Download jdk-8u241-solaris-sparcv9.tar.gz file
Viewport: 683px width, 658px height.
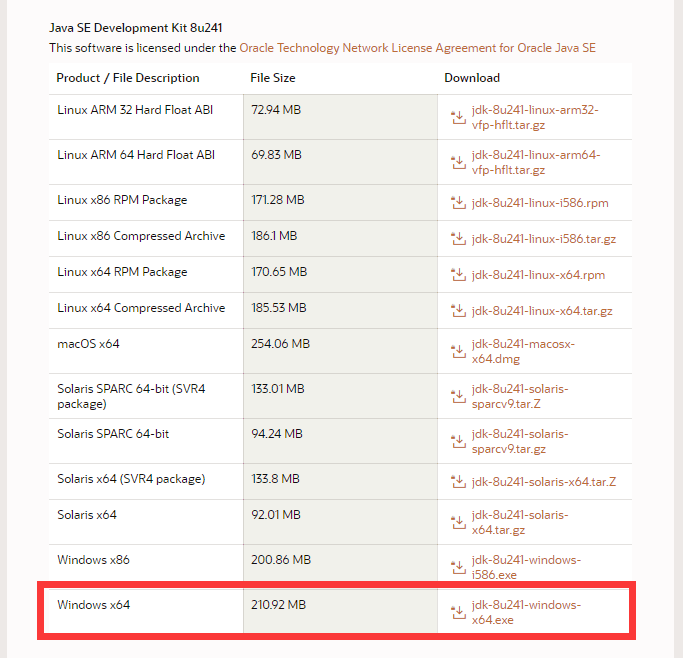(520, 441)
